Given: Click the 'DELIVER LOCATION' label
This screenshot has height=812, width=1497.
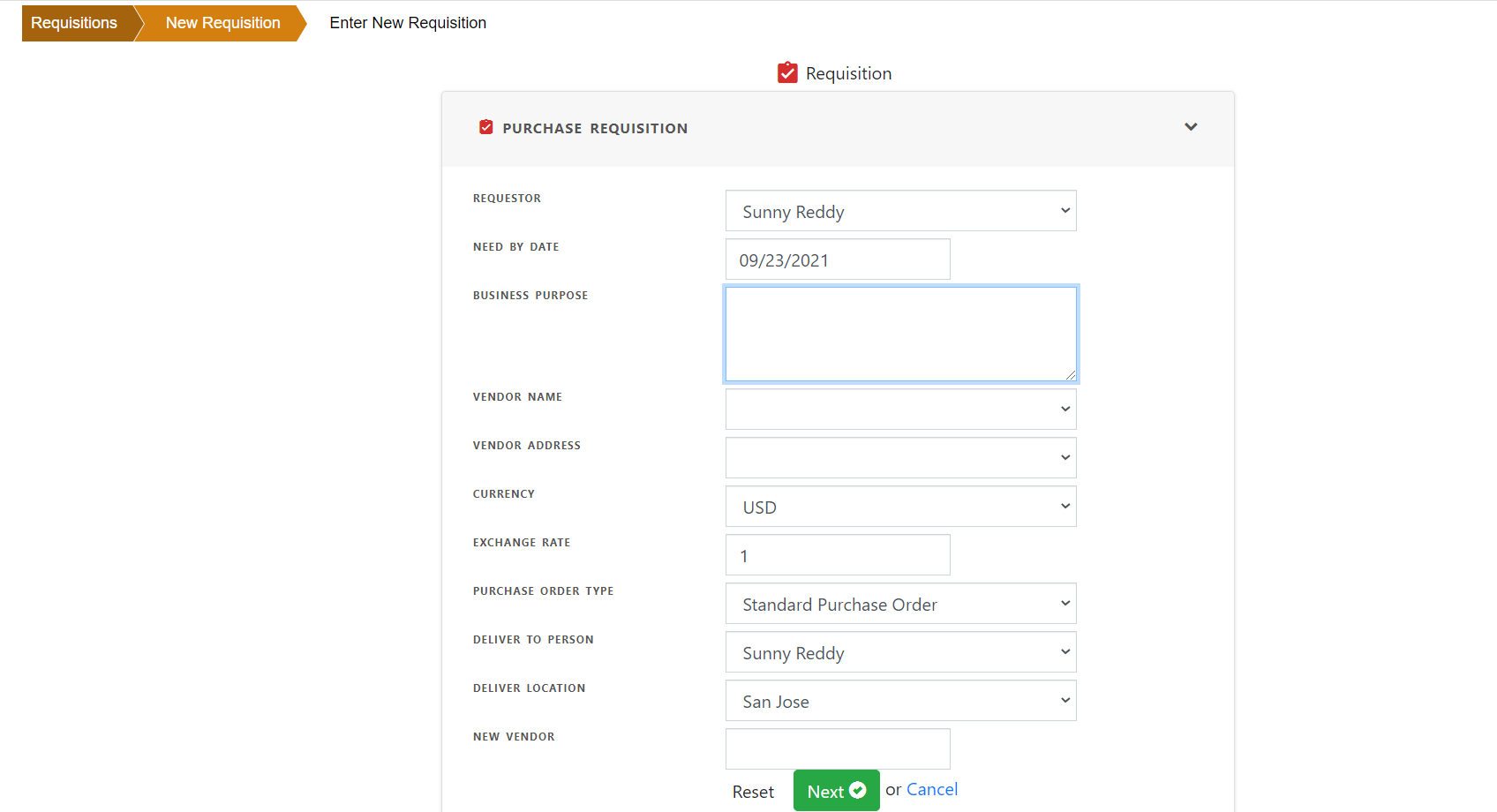Looking at the screenshot, I should click(x=530, y=688).
